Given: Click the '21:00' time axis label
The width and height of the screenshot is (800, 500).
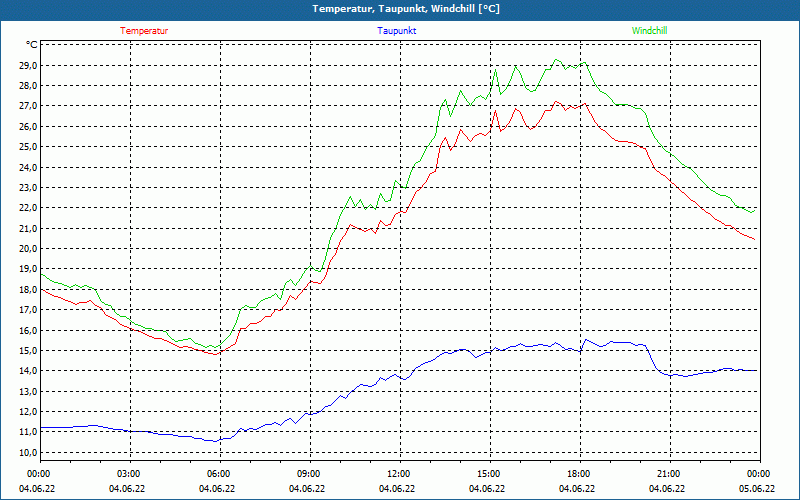Looking at the screenshot, I should pos(668,474).
